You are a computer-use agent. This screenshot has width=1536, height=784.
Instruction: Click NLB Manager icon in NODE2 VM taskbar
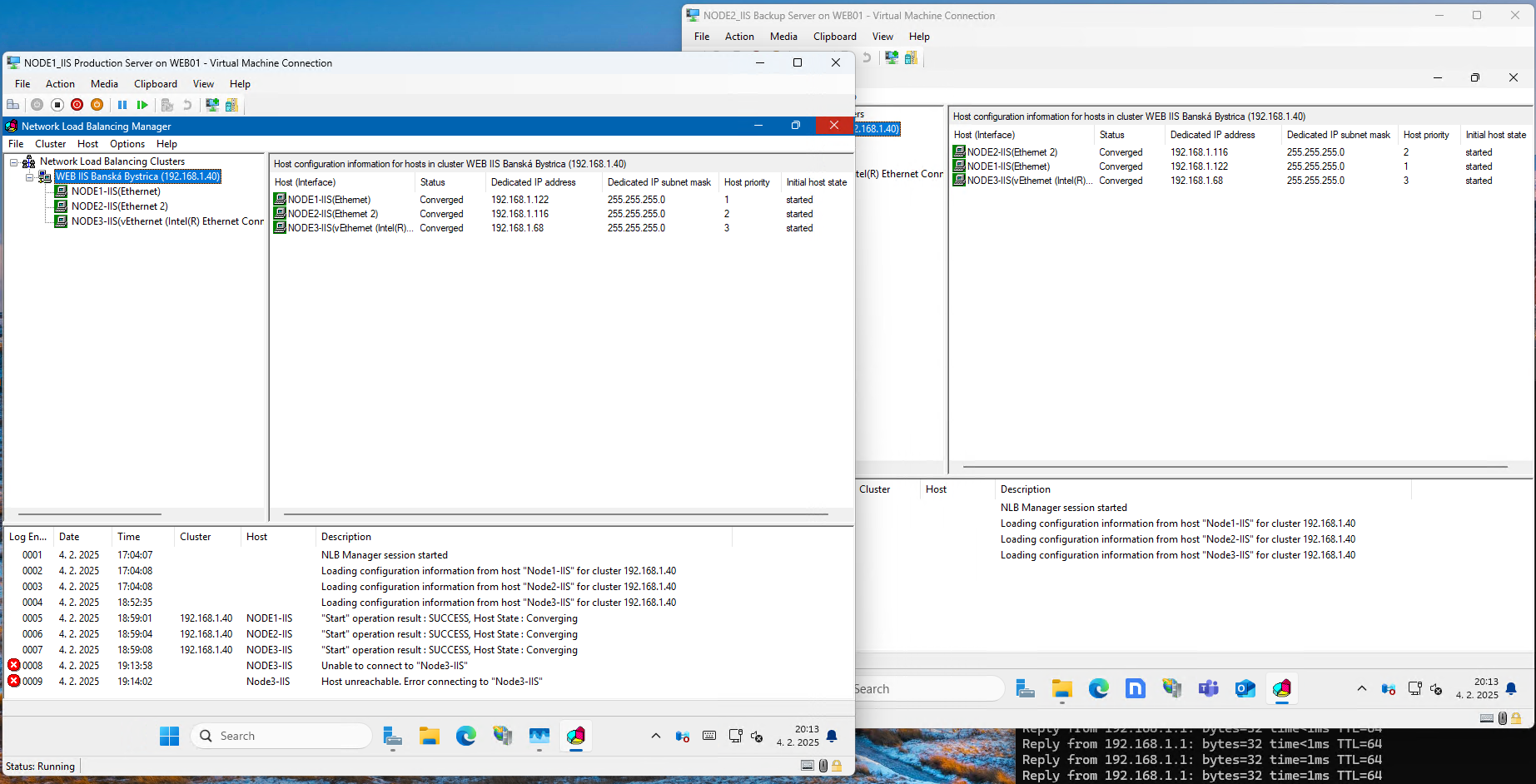1281,689
